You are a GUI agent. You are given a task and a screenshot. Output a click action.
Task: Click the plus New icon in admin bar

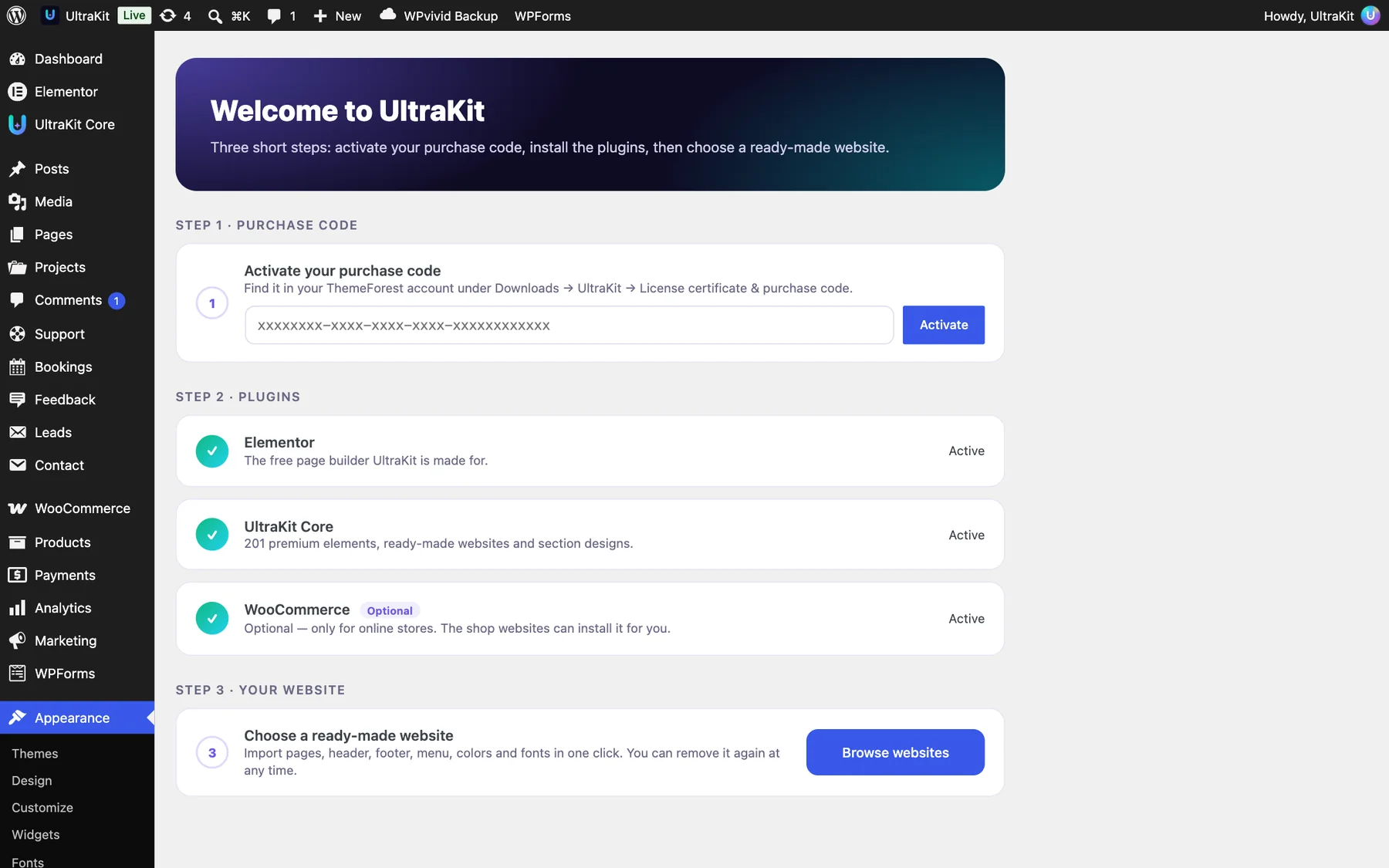point(320,16)
